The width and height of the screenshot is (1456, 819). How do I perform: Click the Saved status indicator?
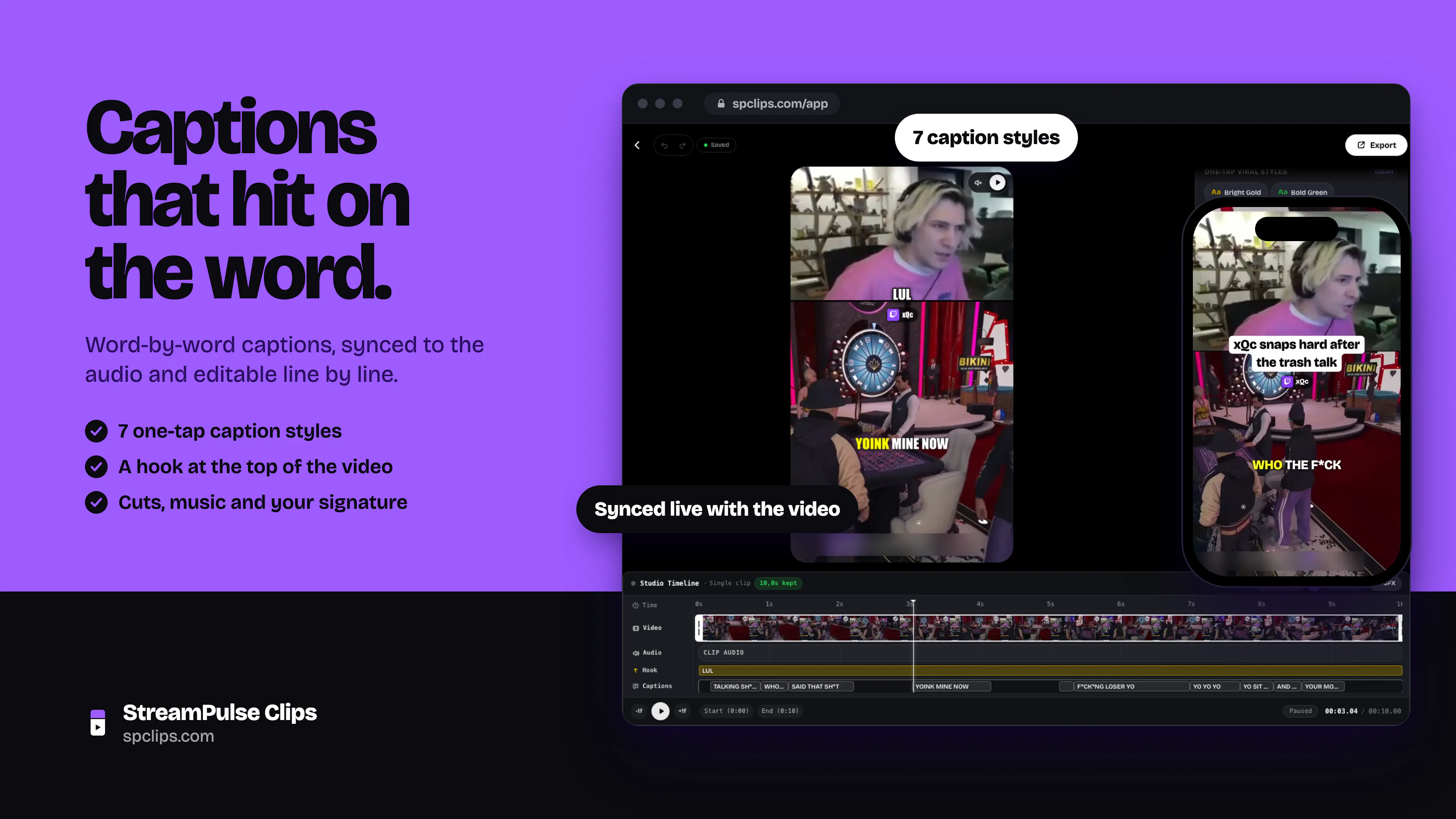tap(716, 145)
